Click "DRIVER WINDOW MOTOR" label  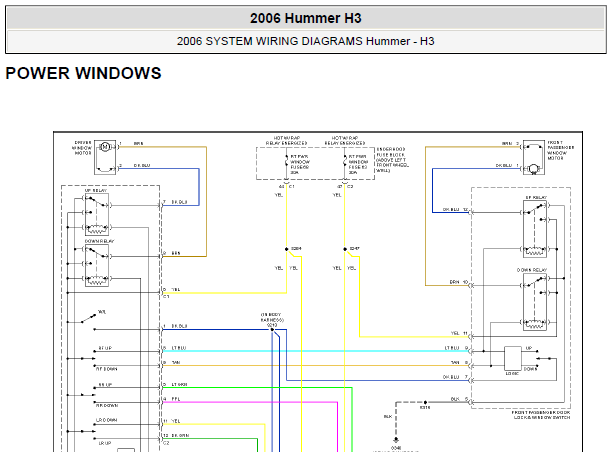[x=82, y=148]
